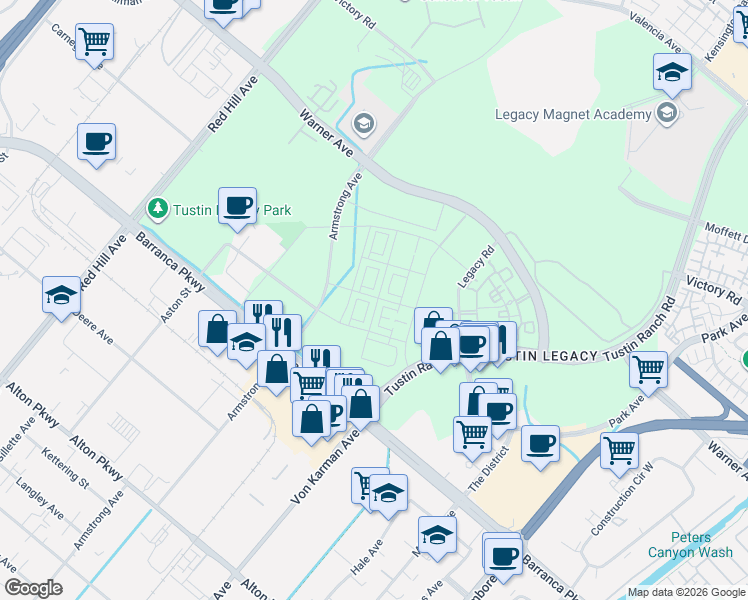Click fork-and-knife marker directly above the Von Karman cart

point(322,355)
